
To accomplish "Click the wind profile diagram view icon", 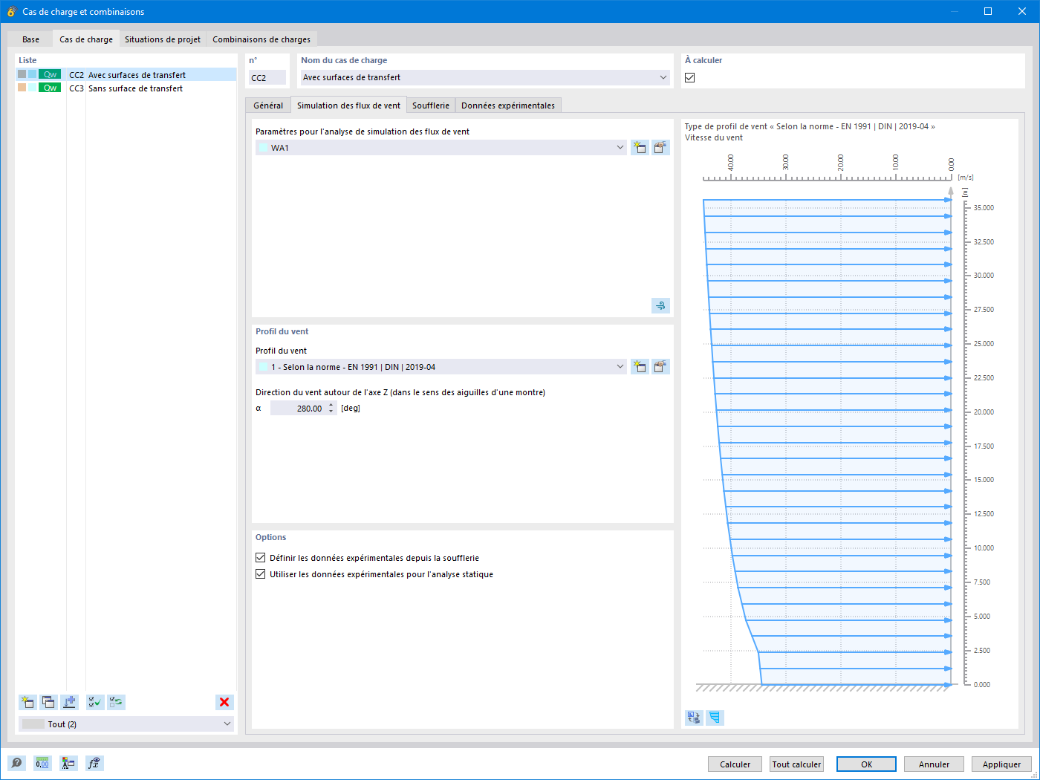I will point(714,718).
